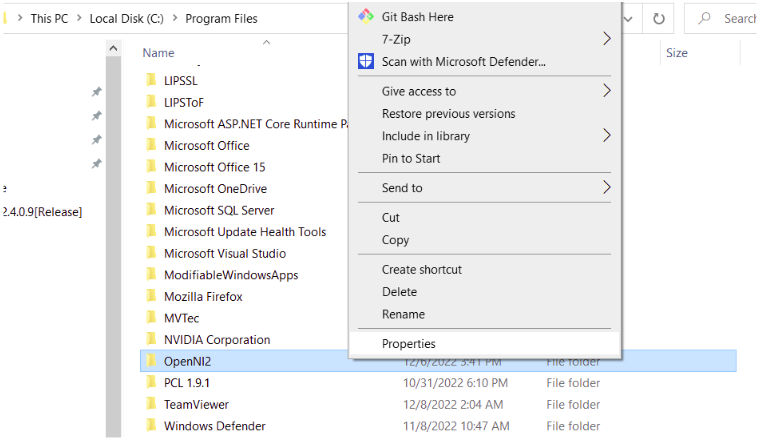760x441 pixels.
Task: Click the Microsoft Office 15 folder icon
Action: pos(151,167)
